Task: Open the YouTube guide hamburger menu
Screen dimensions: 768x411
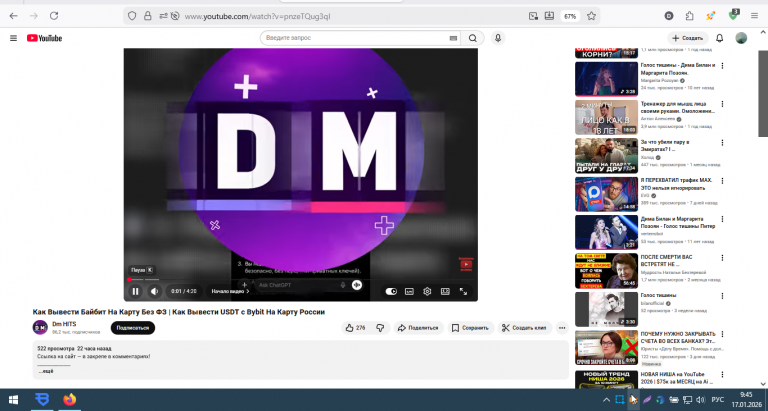Action: pyautogui.click(x=13, y=38)
